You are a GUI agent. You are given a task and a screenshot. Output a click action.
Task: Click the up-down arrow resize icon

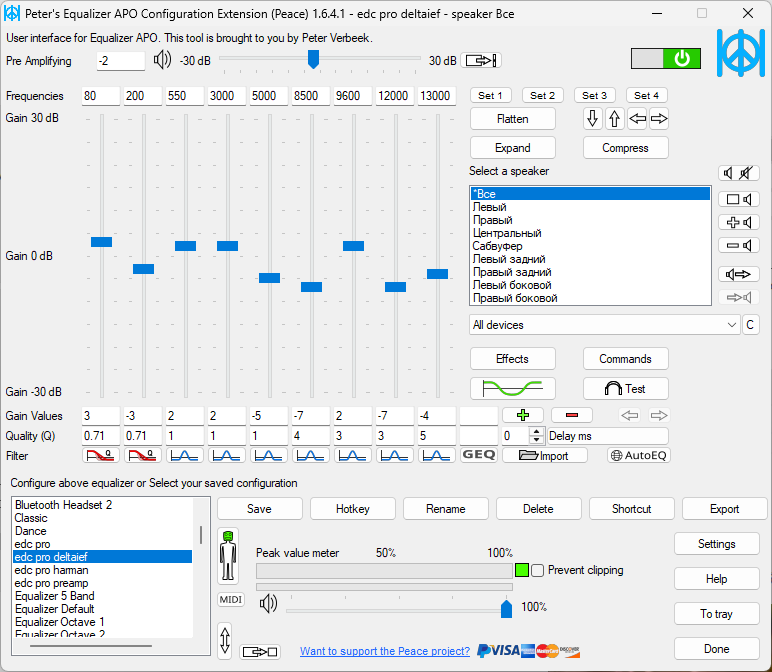click(225, 640)
